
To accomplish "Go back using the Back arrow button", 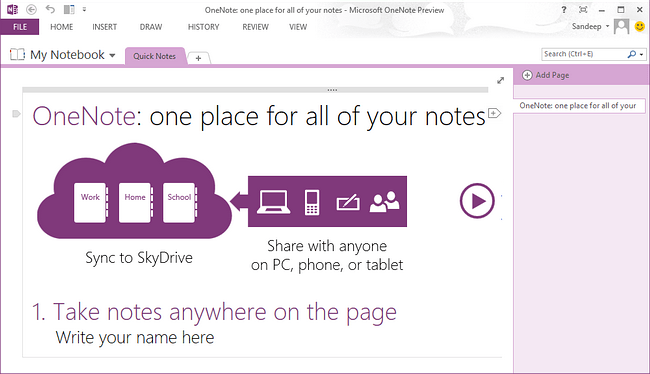I will pos(32,9).
